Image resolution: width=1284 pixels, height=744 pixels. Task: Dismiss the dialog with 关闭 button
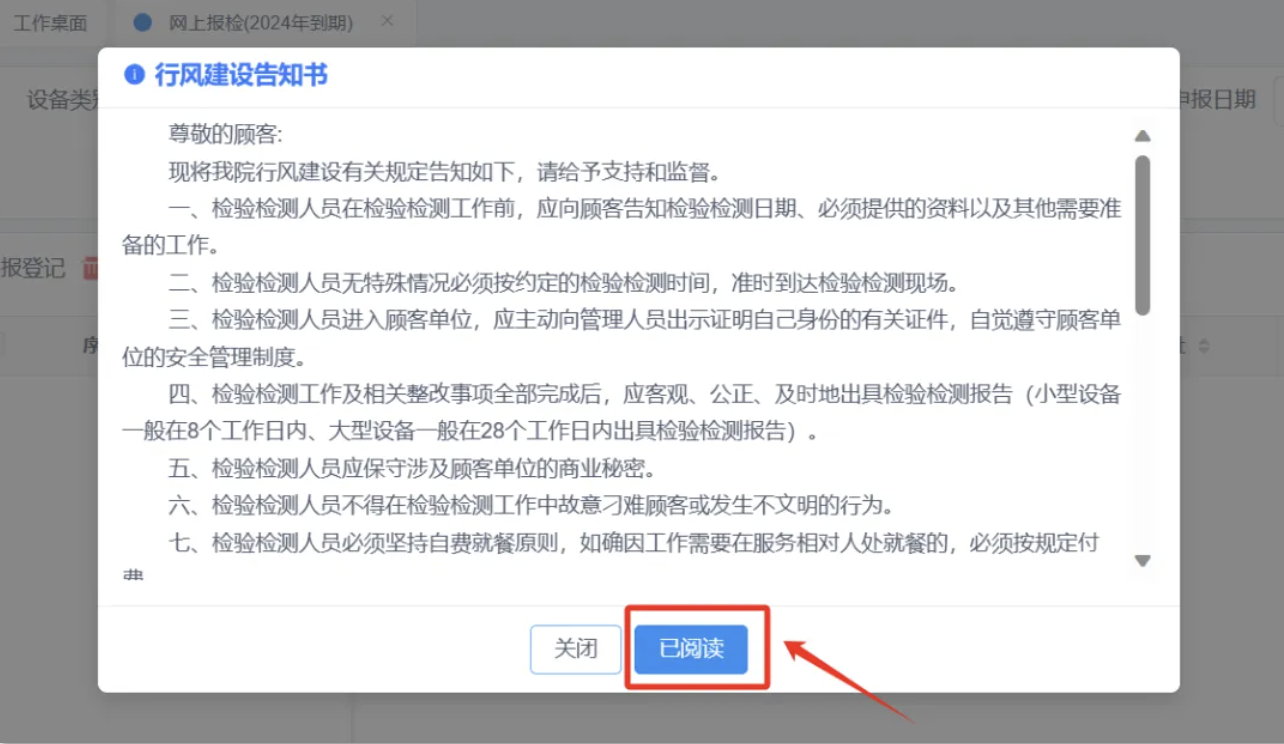tap(576, 649)
